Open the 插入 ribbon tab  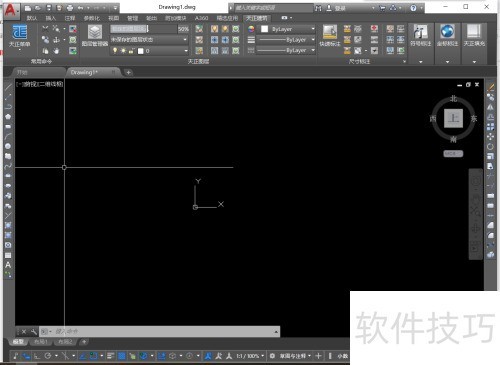[x=51, y=18]
